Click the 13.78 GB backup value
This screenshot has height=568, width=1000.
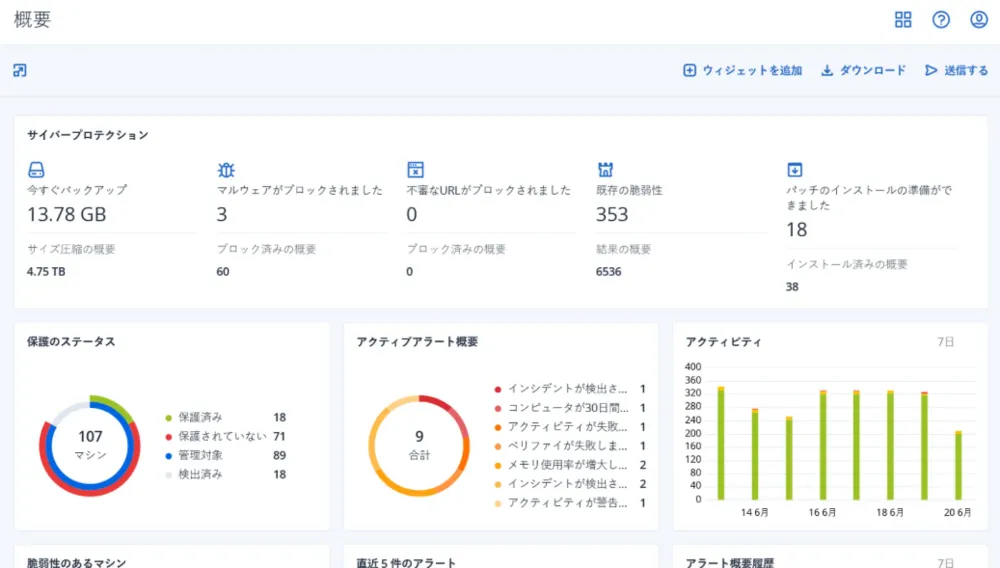click(66, 214)
